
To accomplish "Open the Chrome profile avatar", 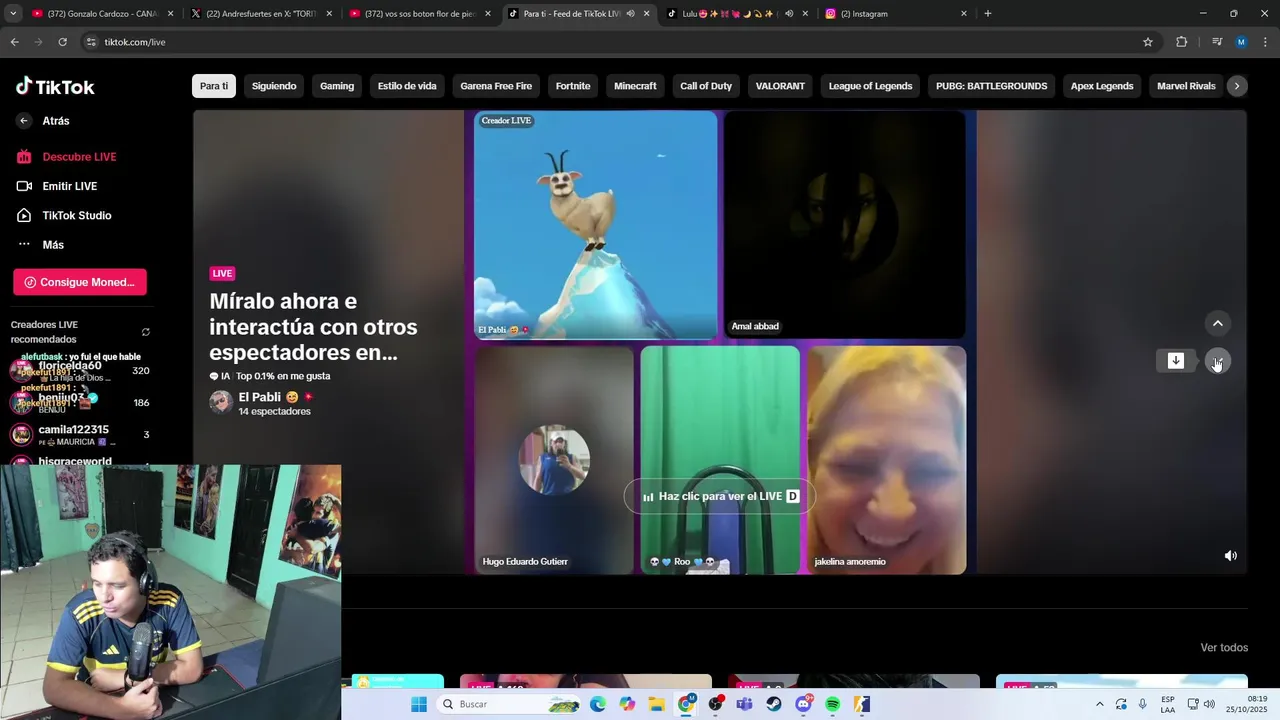I will coord(1241,42).
